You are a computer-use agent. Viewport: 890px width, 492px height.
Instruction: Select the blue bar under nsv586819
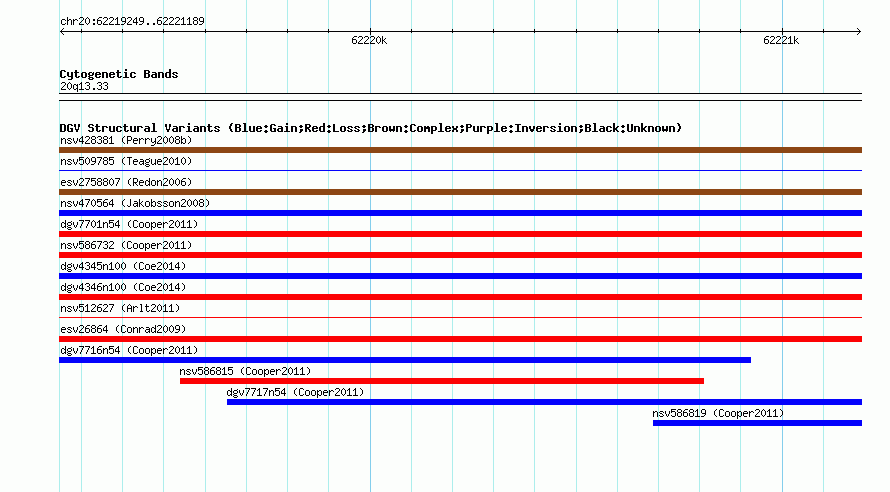757,423
